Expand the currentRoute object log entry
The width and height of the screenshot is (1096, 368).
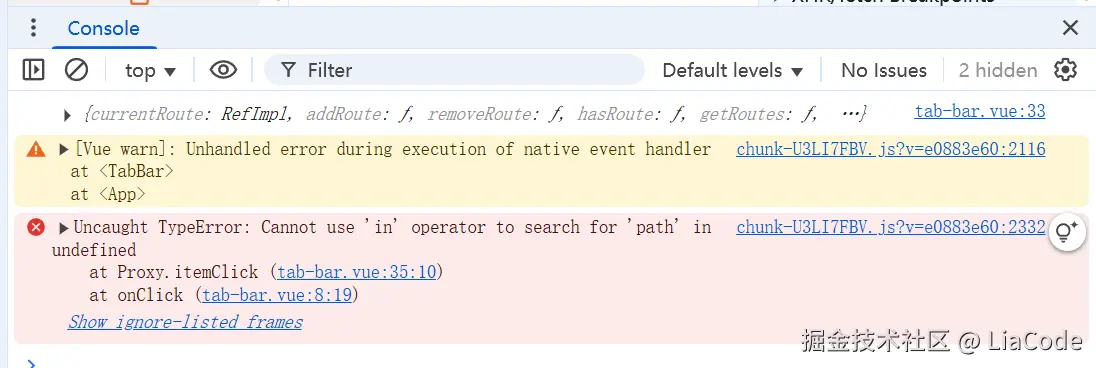click(68, 115)
